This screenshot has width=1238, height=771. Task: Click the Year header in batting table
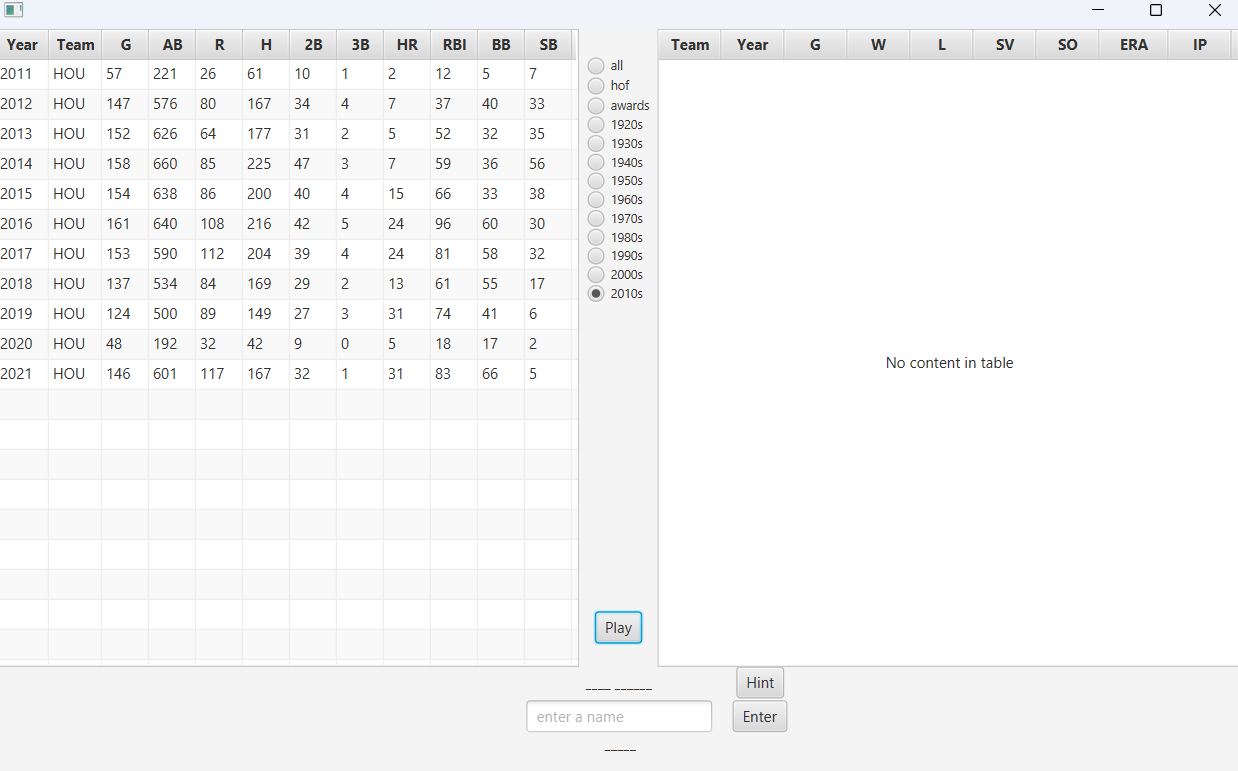(22, 44)
